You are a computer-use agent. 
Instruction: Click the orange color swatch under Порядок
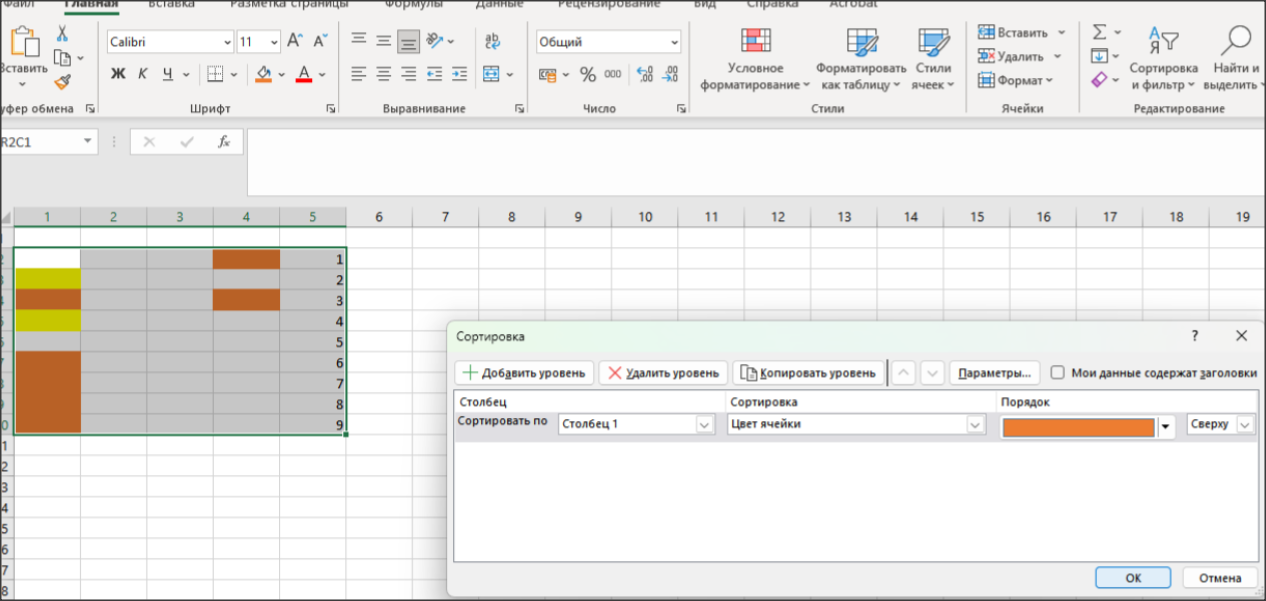[1078, 427]
